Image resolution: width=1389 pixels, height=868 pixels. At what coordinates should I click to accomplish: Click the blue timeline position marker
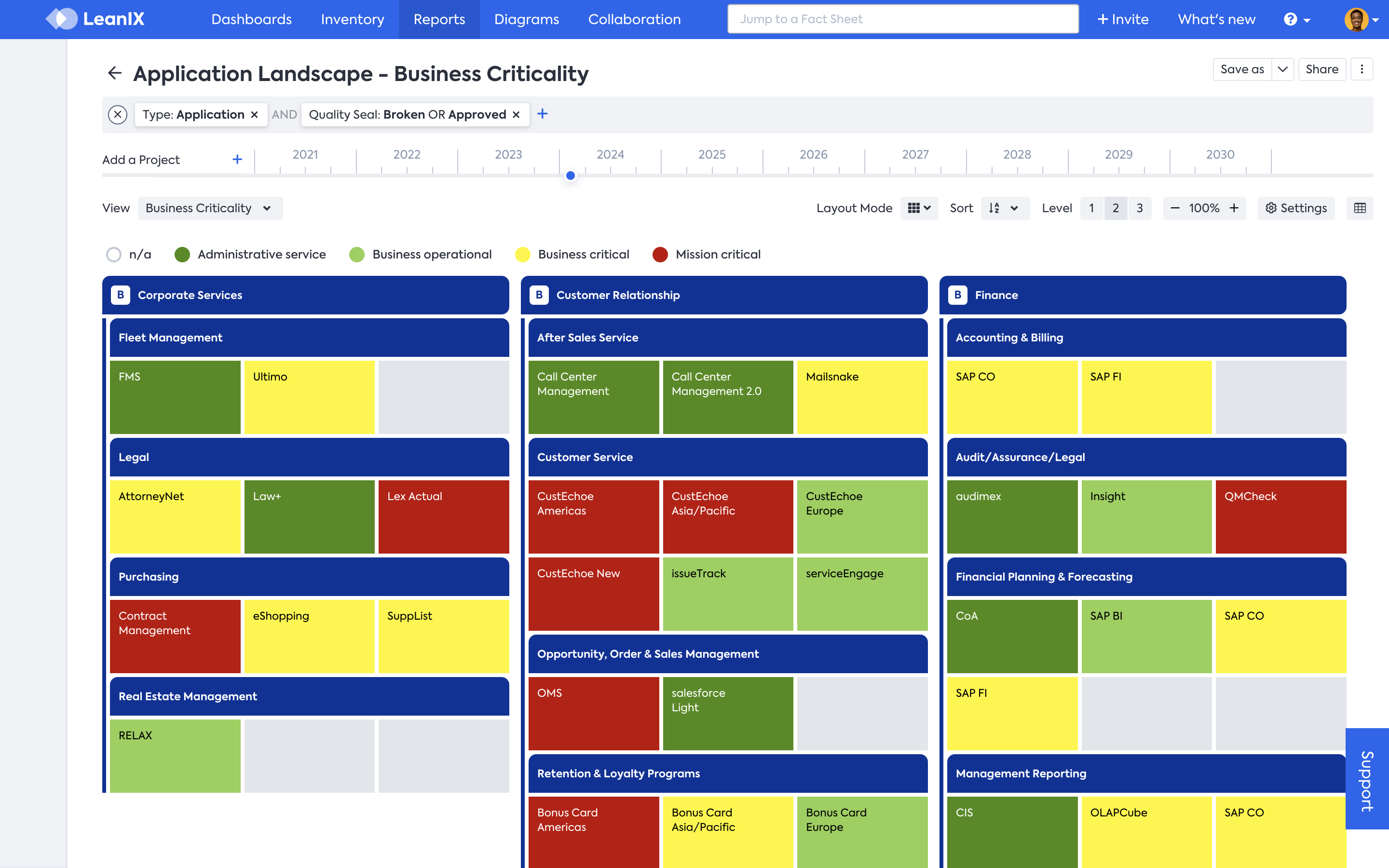click(570, 176)
